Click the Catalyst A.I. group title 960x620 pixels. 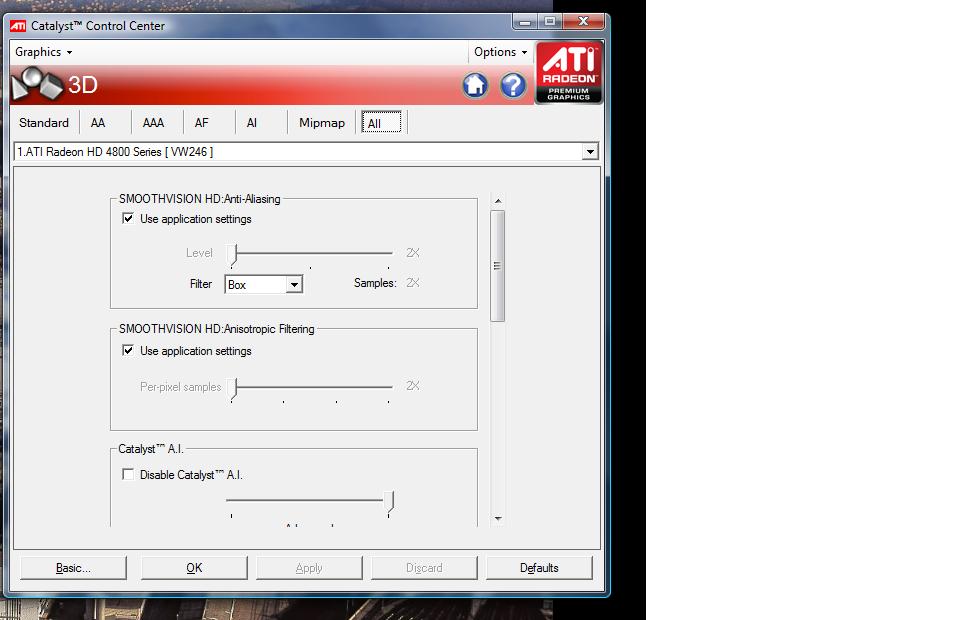pyautogui.click(x=151, y=449)
